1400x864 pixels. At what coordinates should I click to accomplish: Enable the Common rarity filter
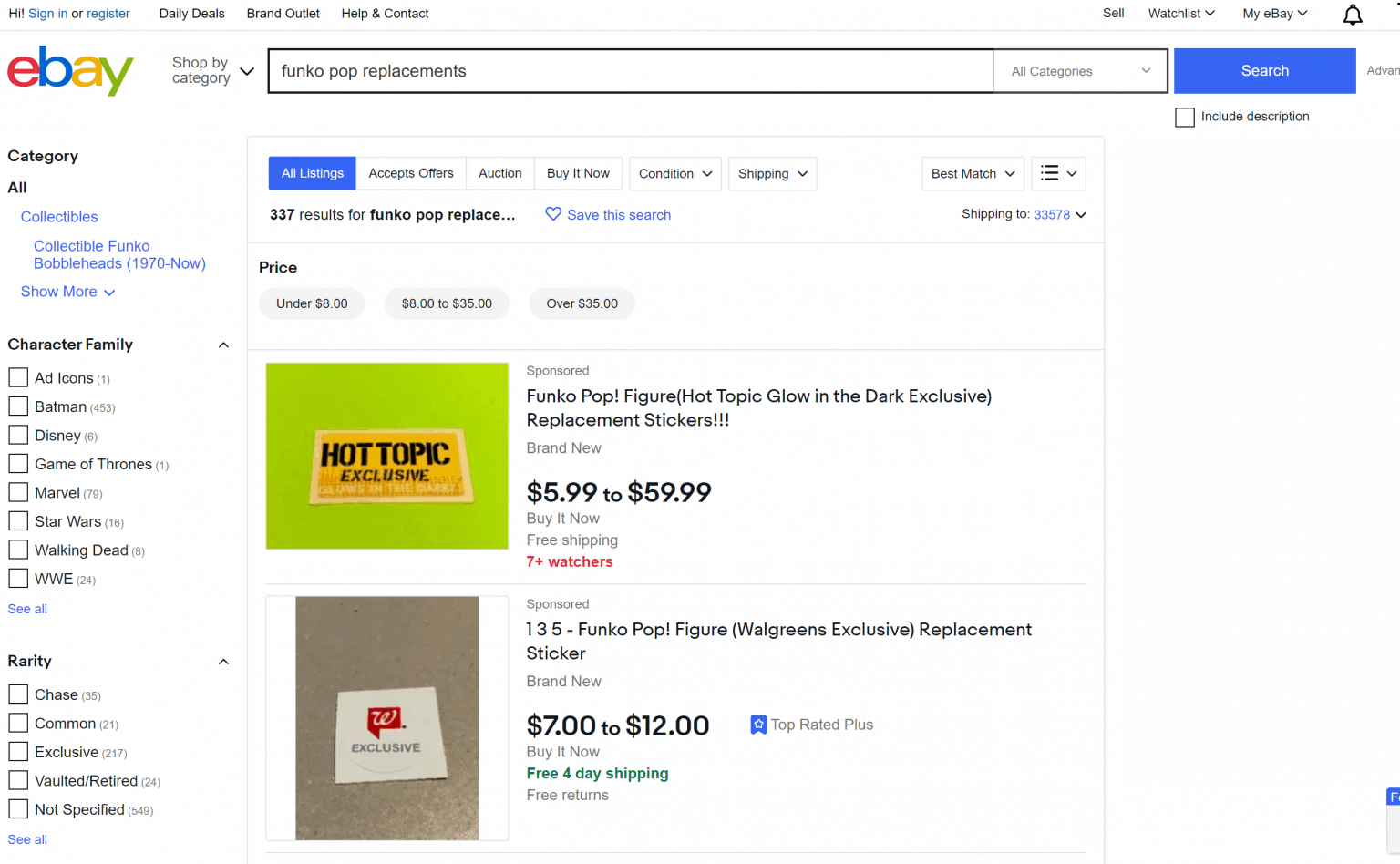point(18,723)
